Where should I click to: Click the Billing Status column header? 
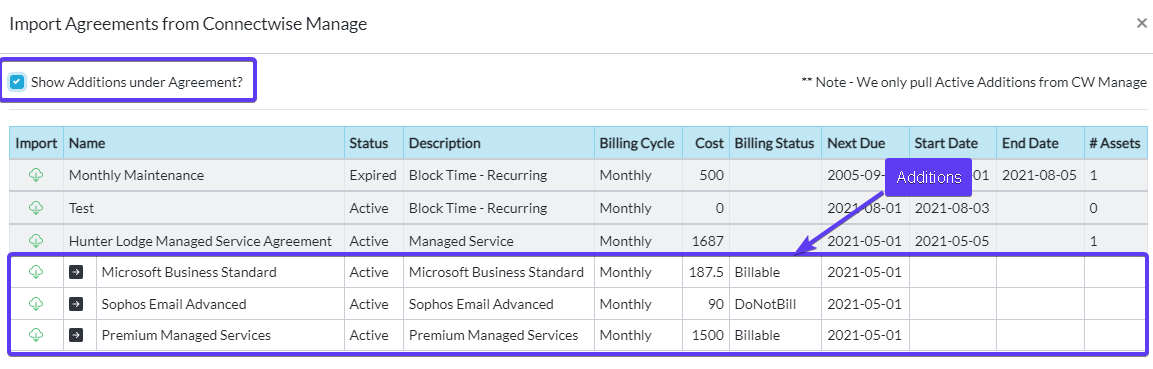(774, 143)
